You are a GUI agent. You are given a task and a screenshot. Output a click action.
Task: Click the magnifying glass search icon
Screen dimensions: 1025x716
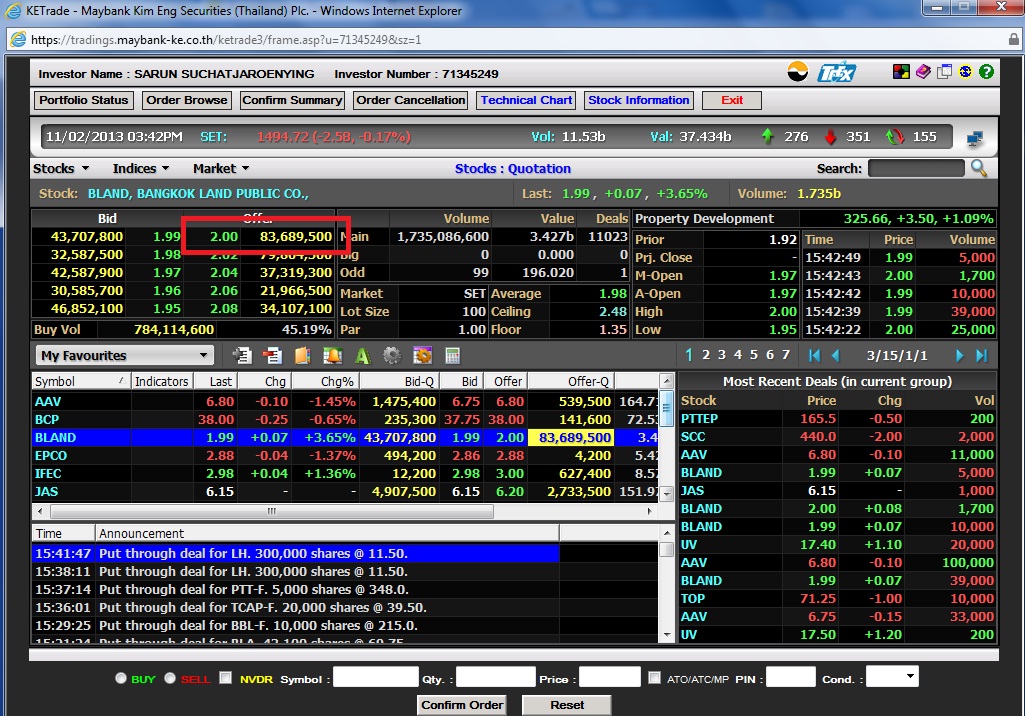pos(979,168)
